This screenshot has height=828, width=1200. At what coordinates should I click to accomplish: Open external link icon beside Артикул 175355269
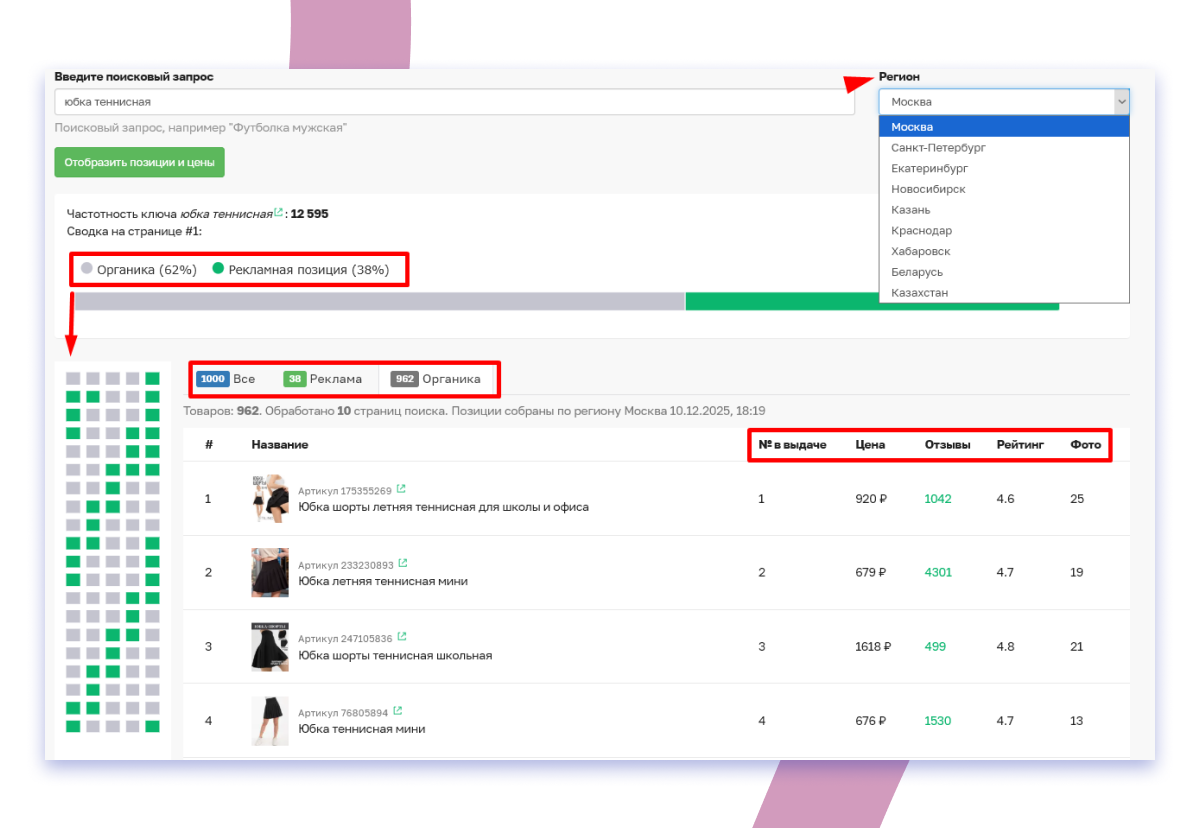401,490
